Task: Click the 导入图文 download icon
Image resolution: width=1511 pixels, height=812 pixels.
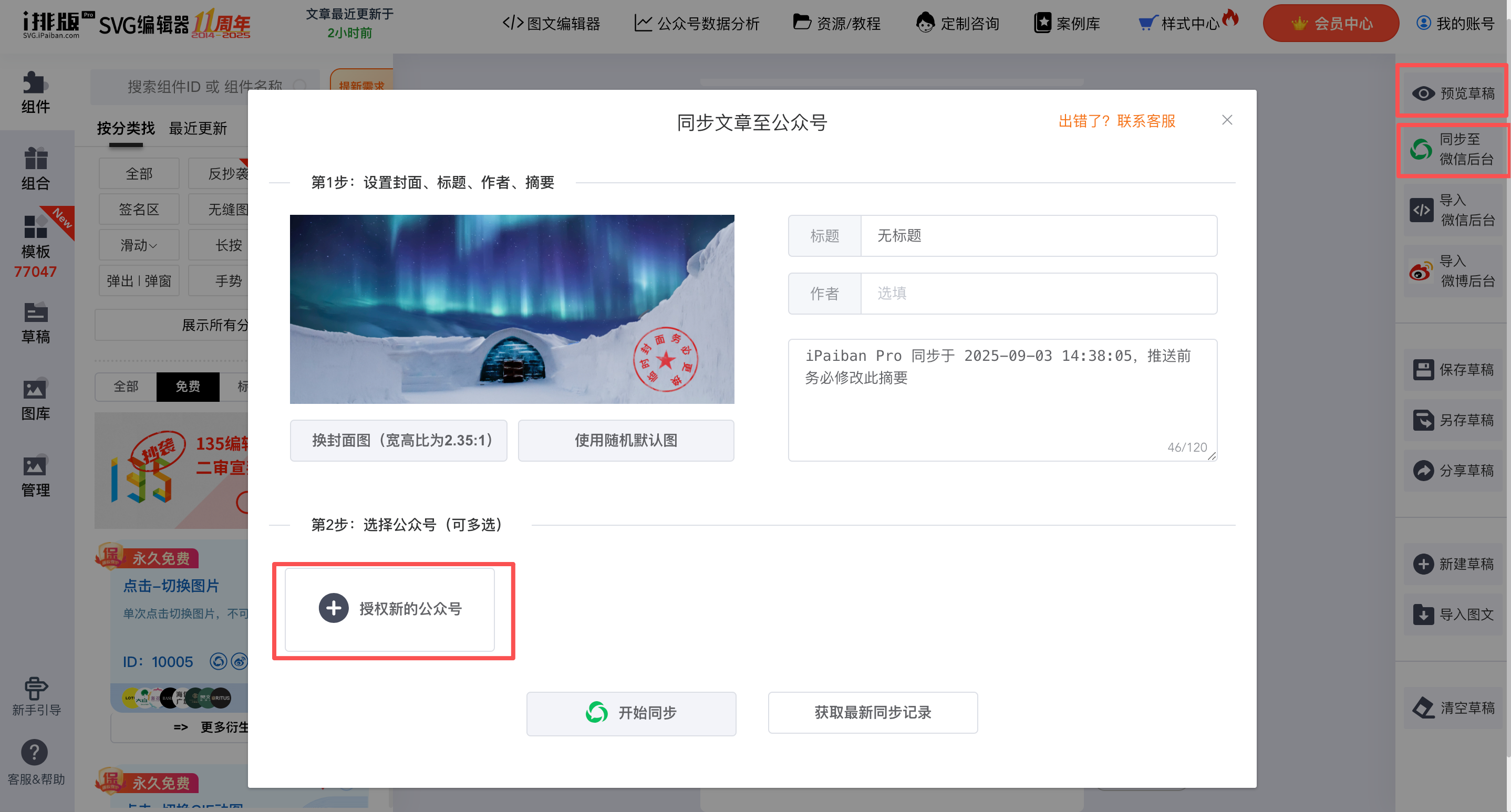Action: (1423, 615)
